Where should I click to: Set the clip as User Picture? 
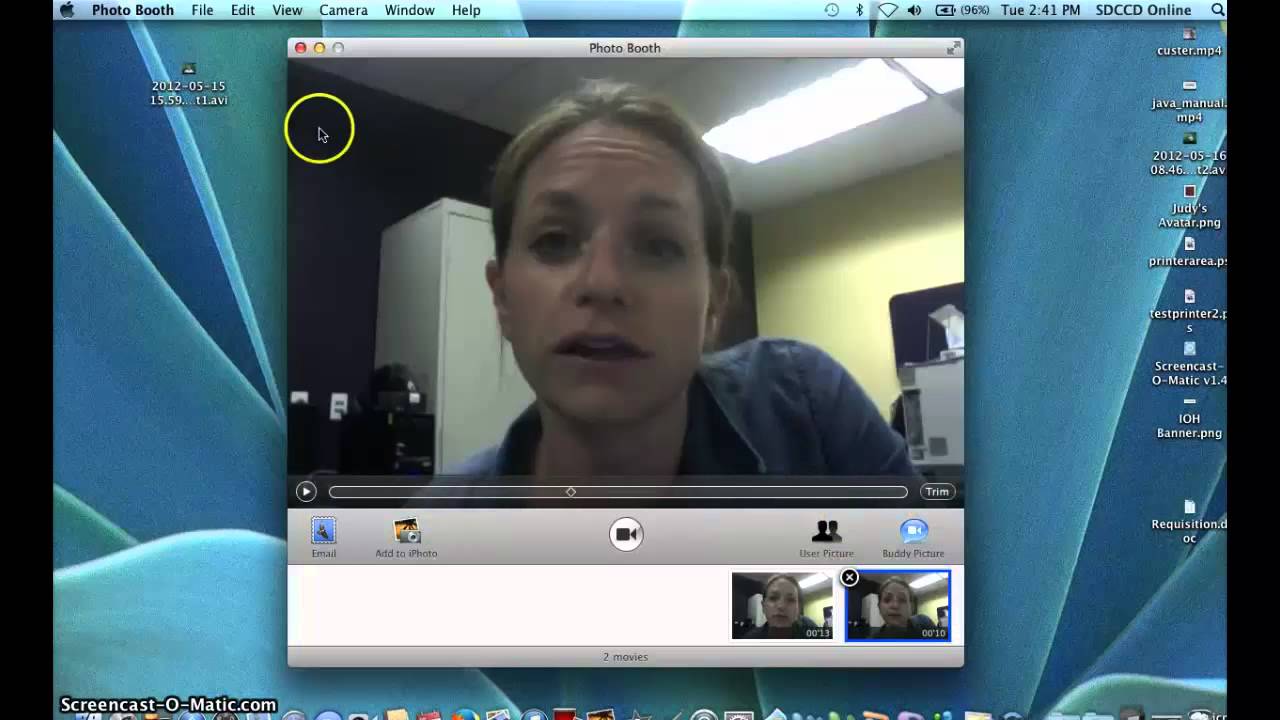pyautogui.click(x=826, y=537)
